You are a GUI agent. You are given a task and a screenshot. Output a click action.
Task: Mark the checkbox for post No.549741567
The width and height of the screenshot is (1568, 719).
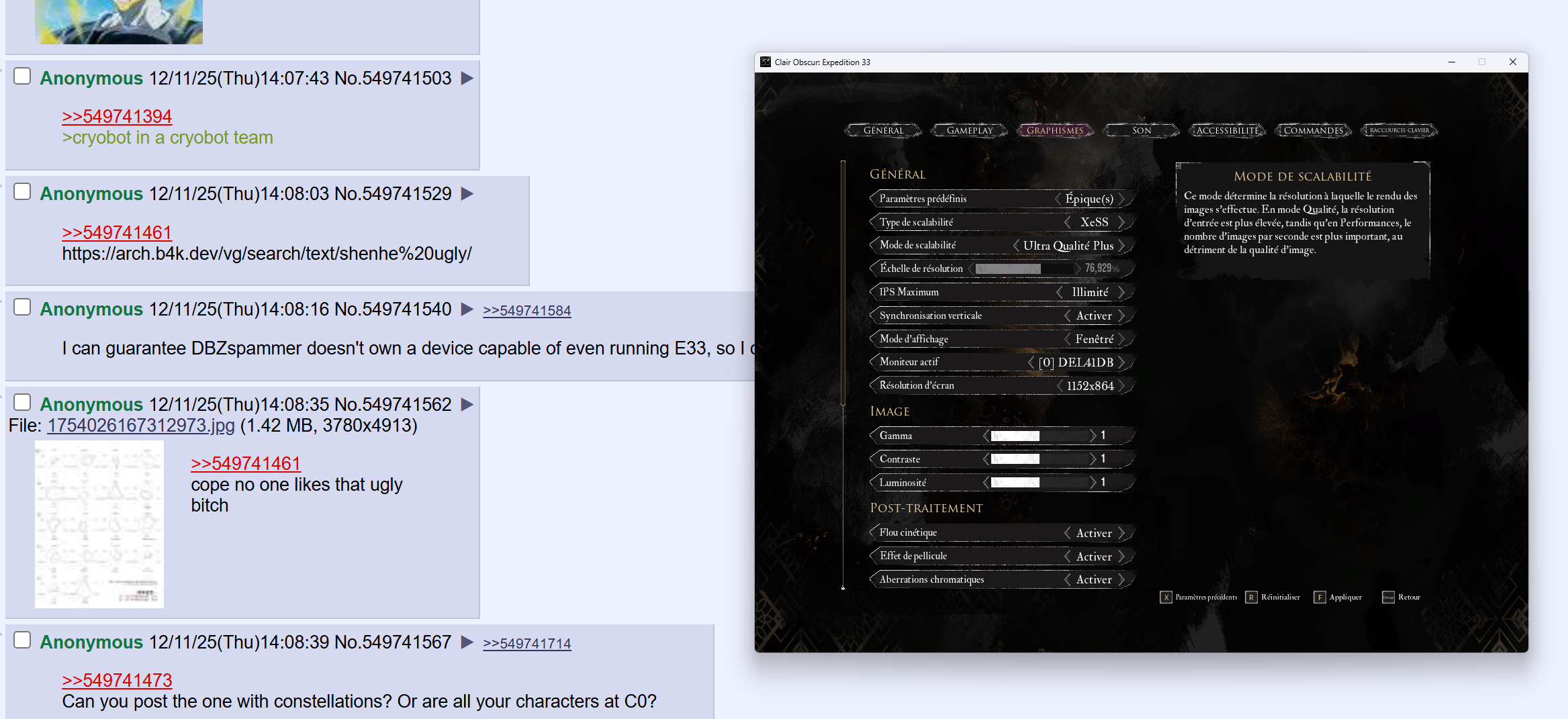(22, 640)
